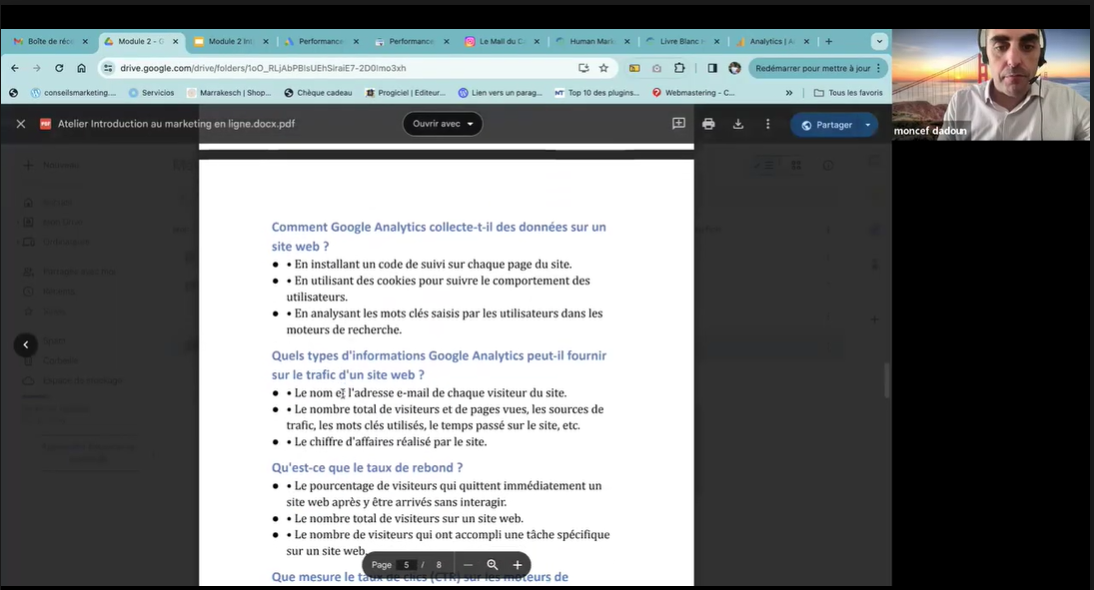Open the 'Tous les favoris' folder
The image size is (1094, 590).
pyautogui.click(x=848, y=93)
